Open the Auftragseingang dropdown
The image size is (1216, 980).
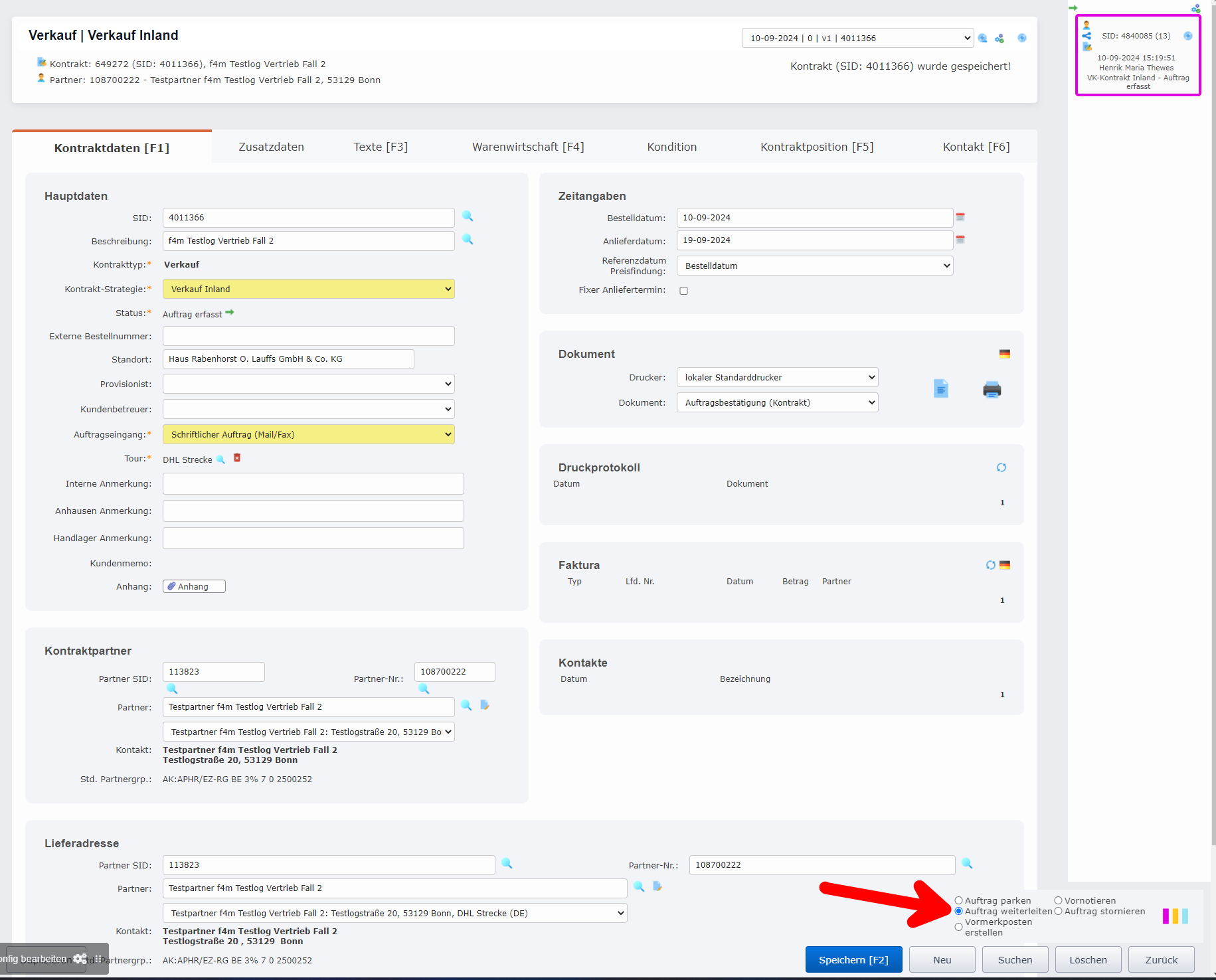pos(308,434)
